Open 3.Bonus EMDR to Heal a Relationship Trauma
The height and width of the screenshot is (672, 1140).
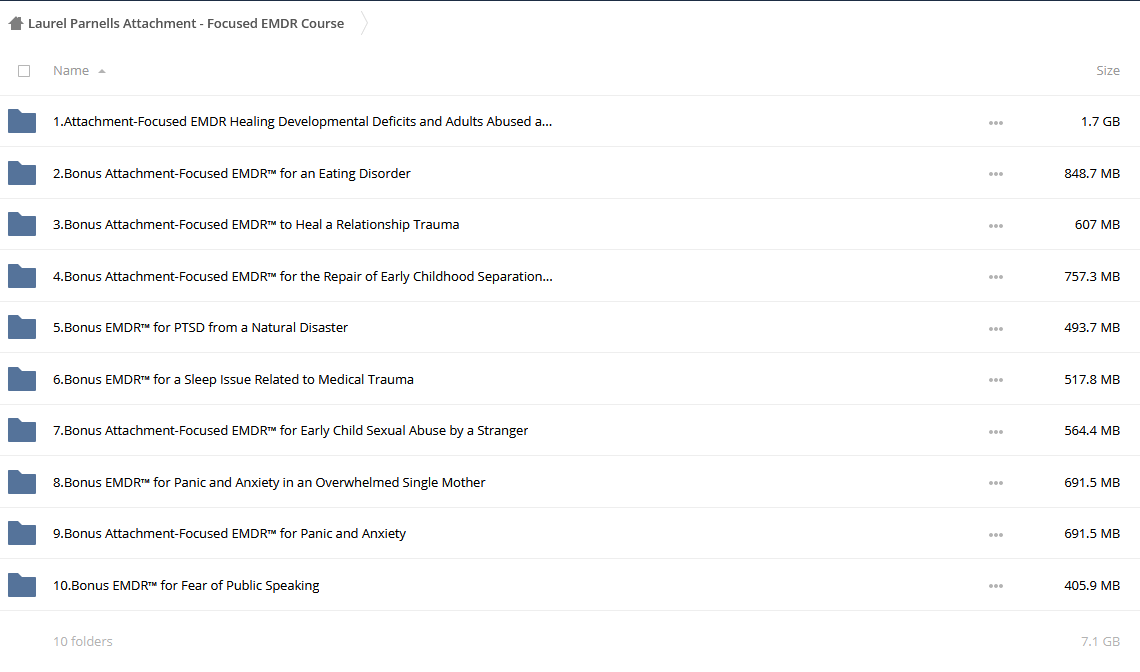click(x=256, y=225)
